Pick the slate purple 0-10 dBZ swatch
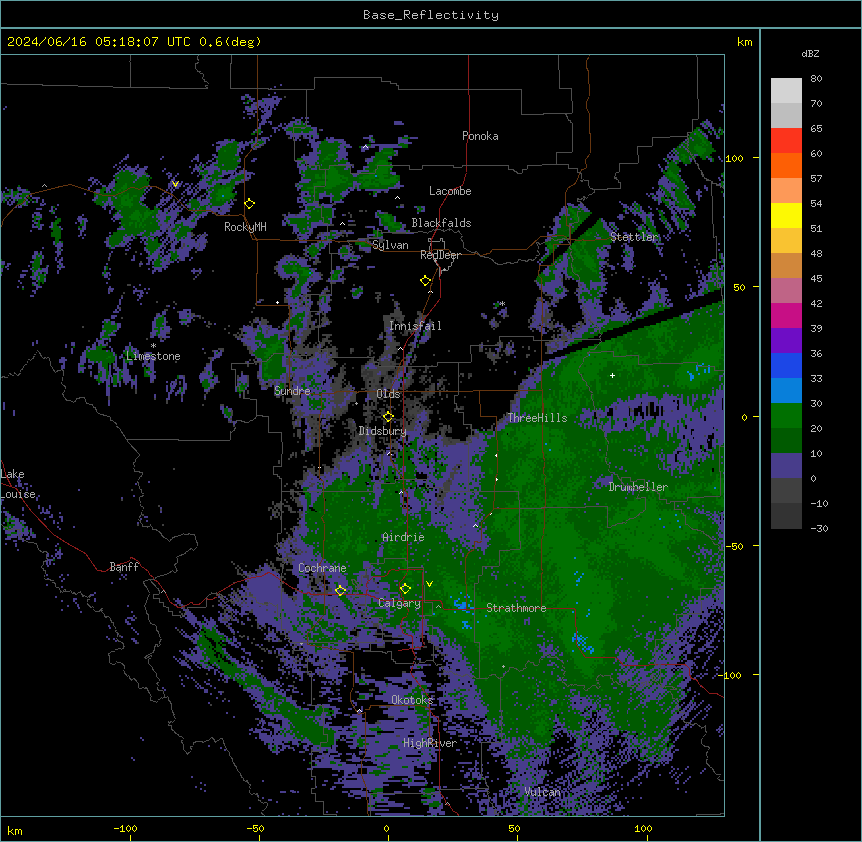This screenshot has width=862, height=842. click(786, 466)
